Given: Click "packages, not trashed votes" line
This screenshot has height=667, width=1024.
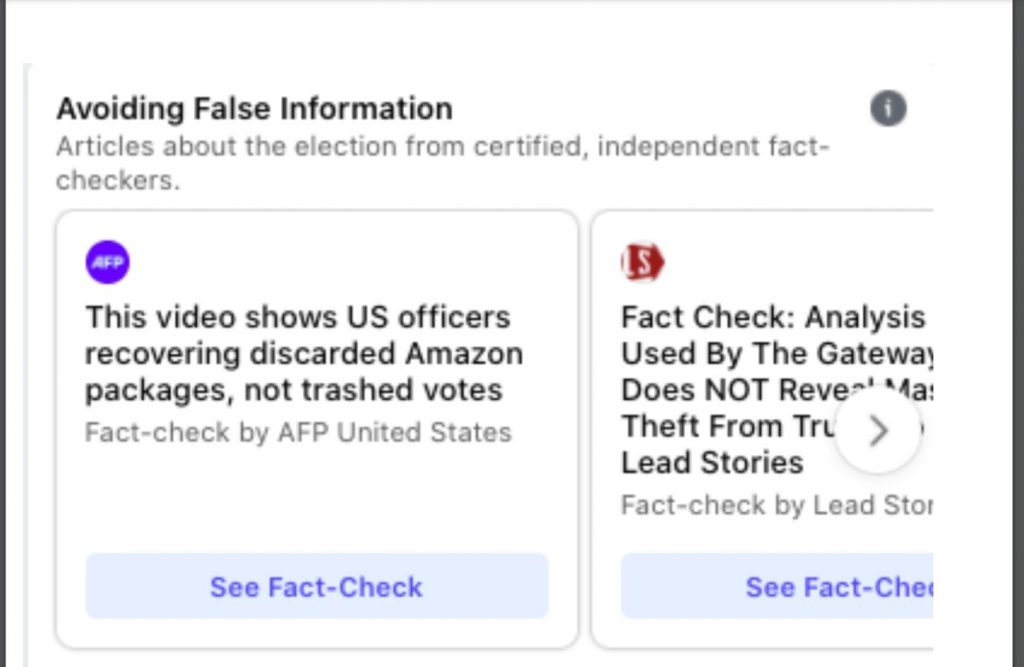Looking at the screenshot, I should (x=293, y=390).
